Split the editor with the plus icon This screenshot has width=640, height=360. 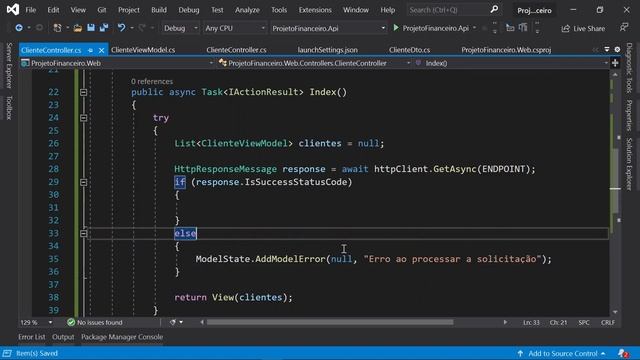pos(615,63)
